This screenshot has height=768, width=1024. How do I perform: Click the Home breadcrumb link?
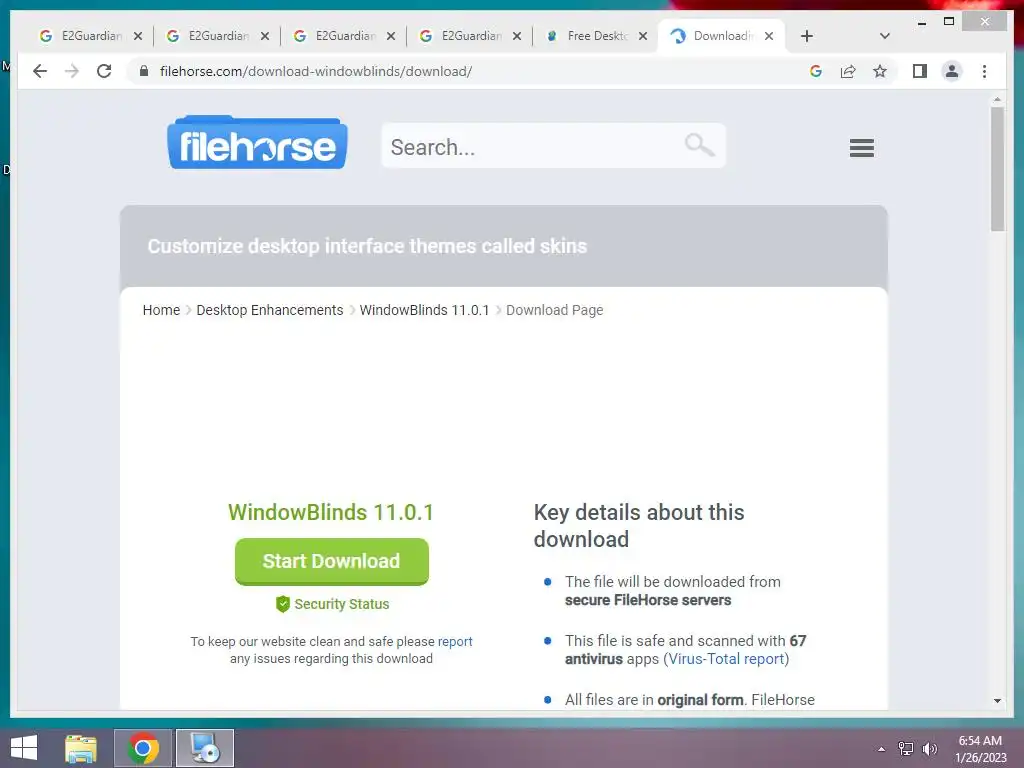point(161,310)
